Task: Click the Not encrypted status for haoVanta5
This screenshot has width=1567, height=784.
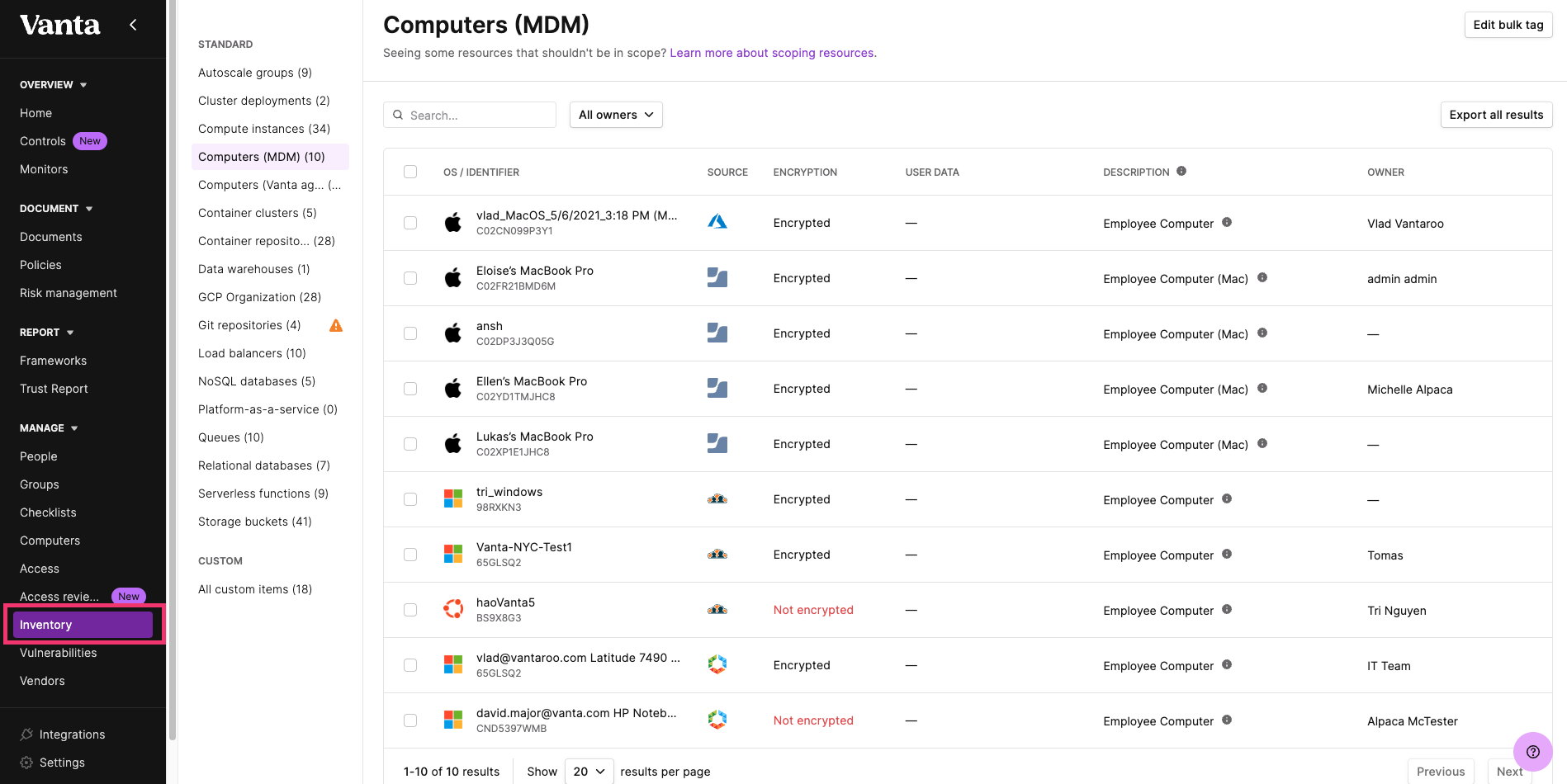Action: point(813,610)
